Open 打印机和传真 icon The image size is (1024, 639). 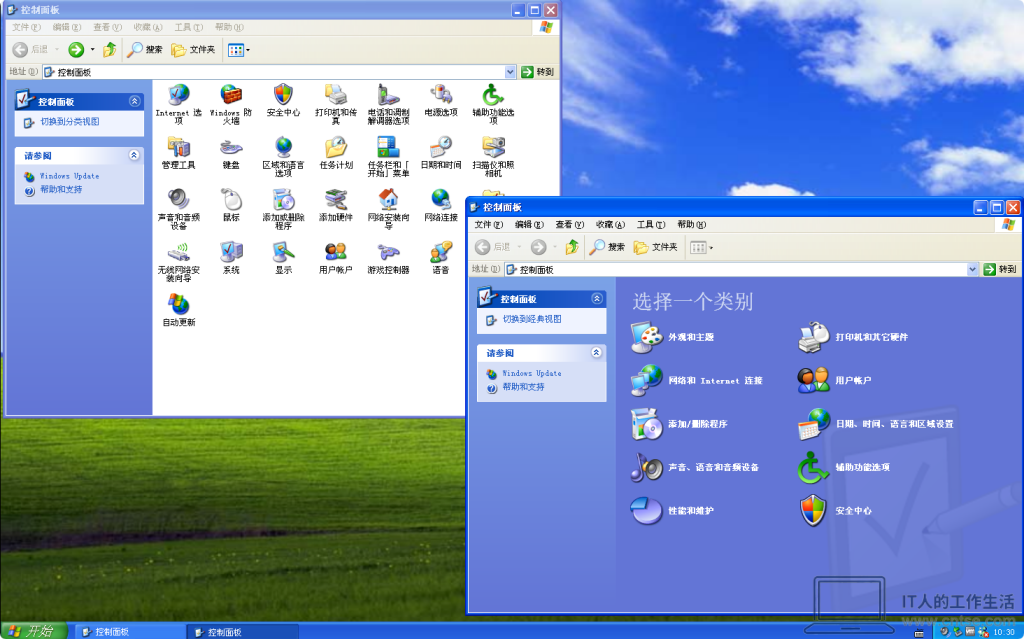click(x=336, y=103)
